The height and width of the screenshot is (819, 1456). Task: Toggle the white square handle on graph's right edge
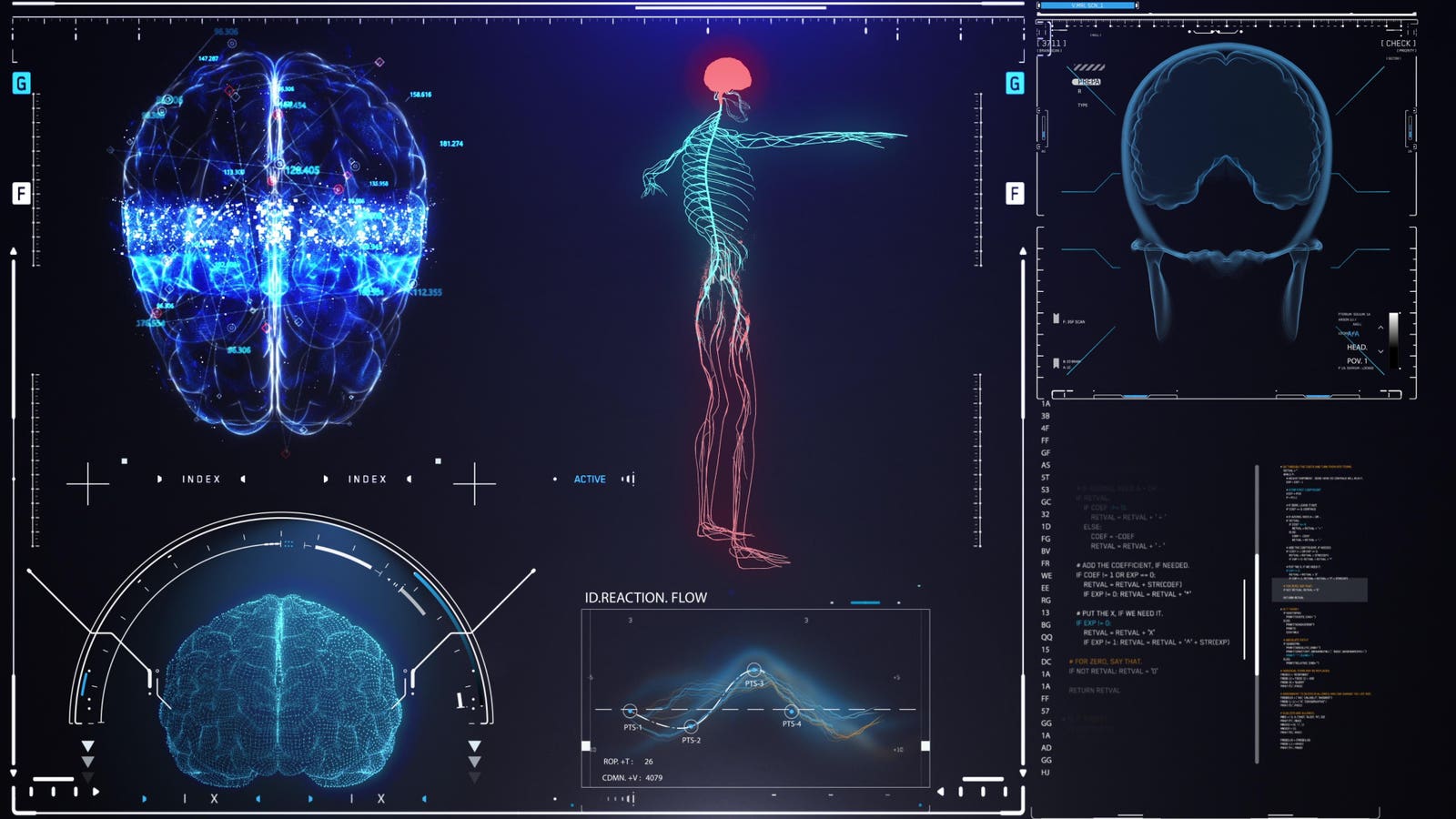(925, 745)
